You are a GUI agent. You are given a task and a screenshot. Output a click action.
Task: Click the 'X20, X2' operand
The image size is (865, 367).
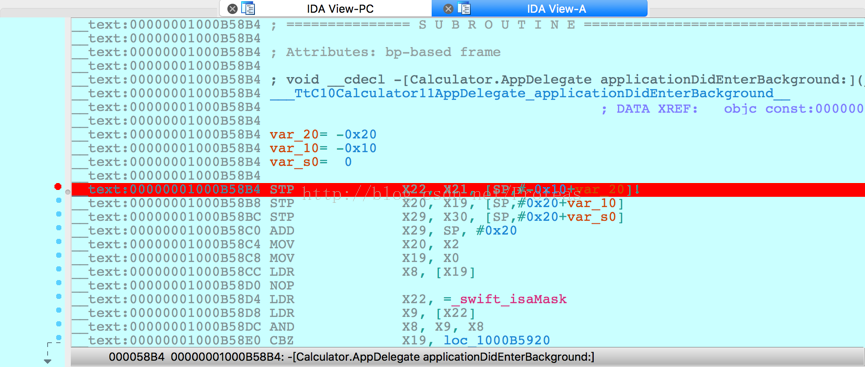point(430,244)
